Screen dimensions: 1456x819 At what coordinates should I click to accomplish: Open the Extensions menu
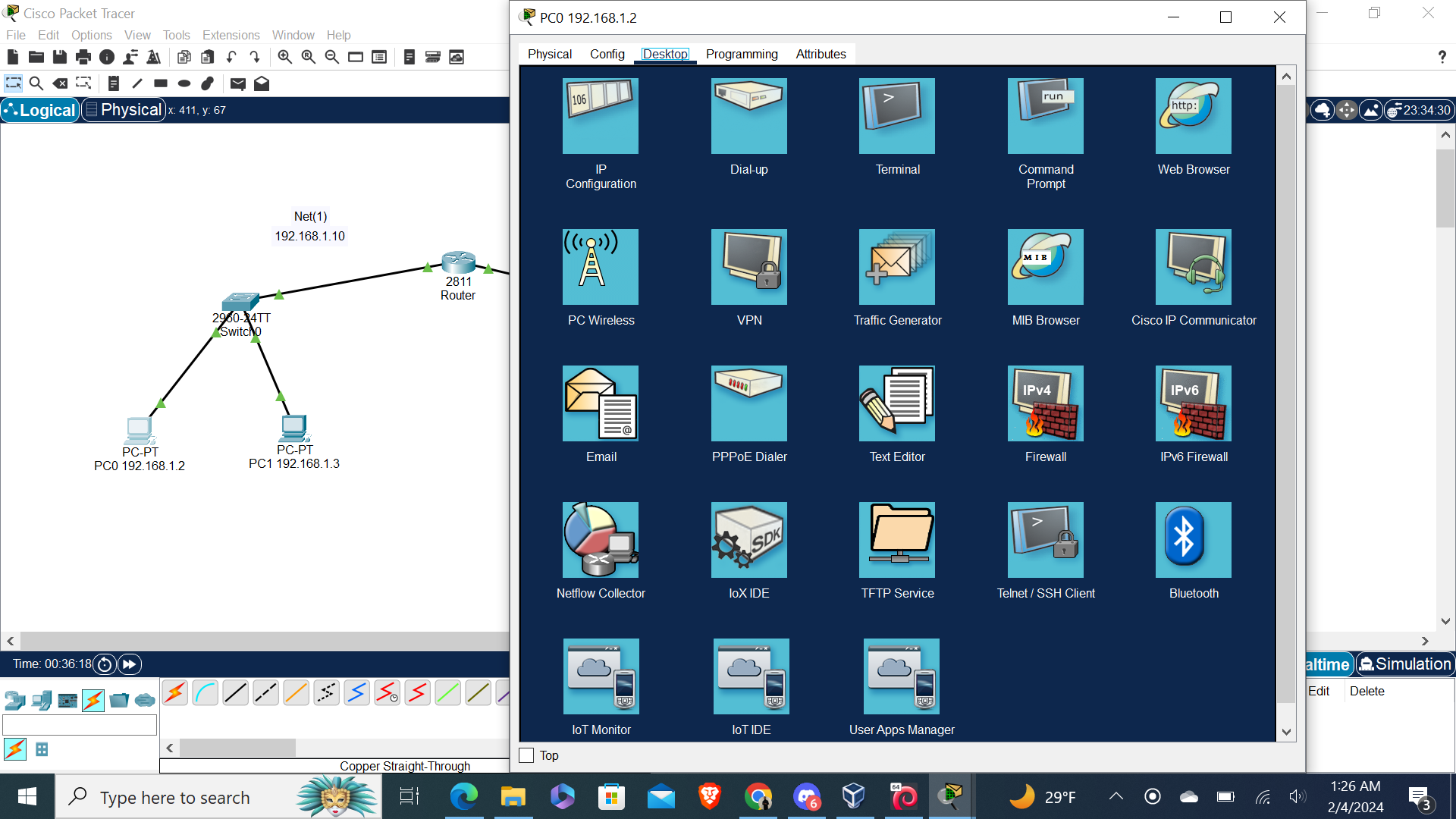click(x=231, y=35)
